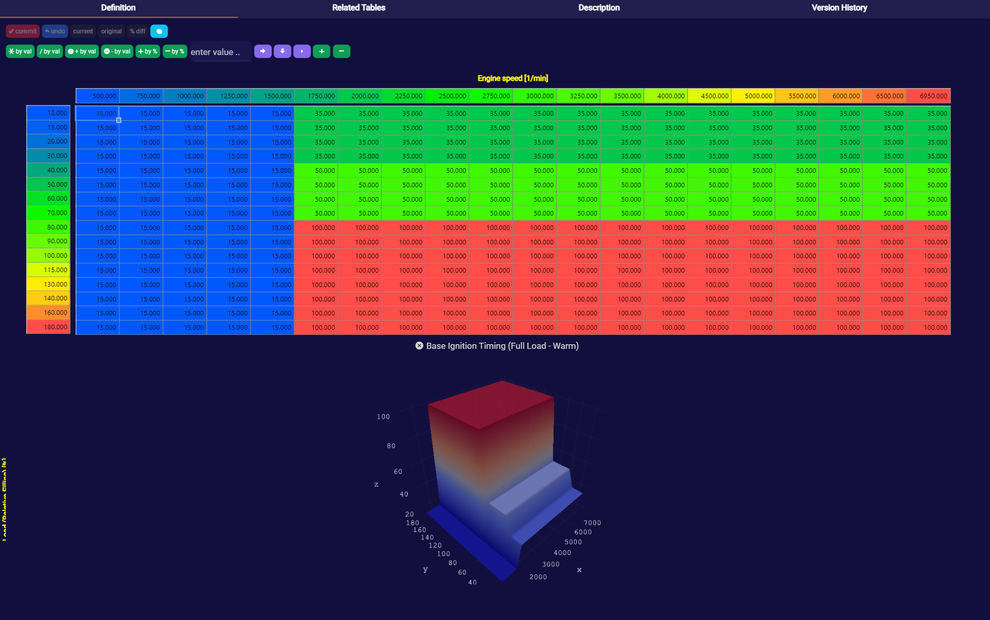Focus the enter value input field
This screenshot has width=990, height=620.
218,52
